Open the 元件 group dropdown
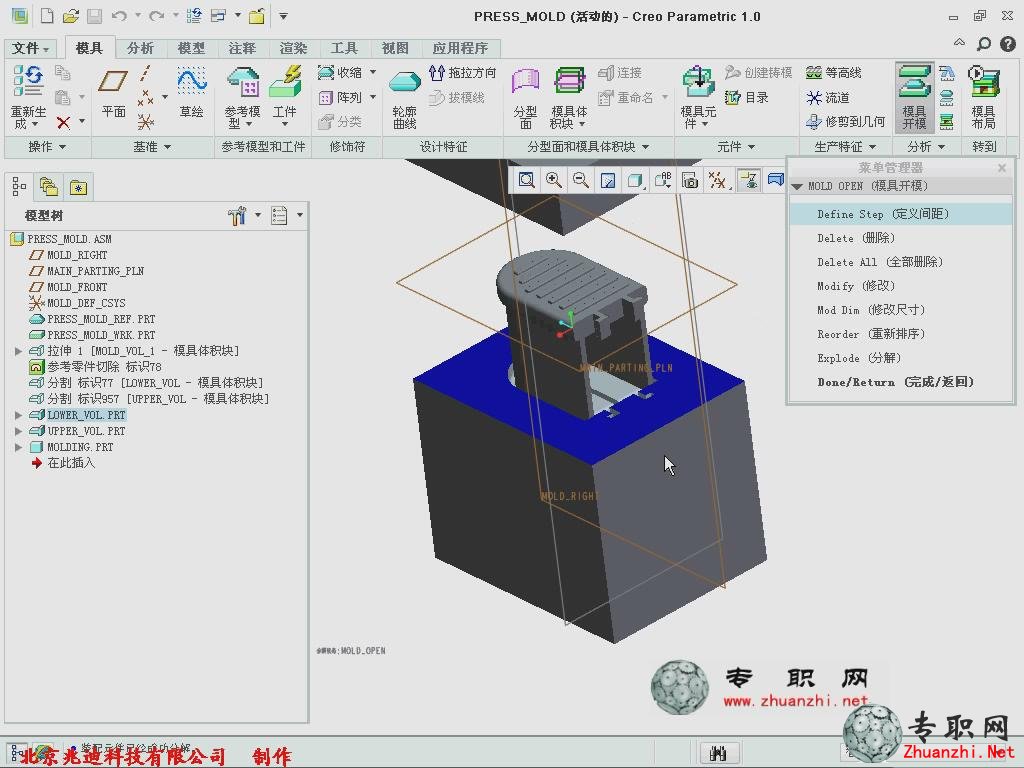 tap(736, 147)
